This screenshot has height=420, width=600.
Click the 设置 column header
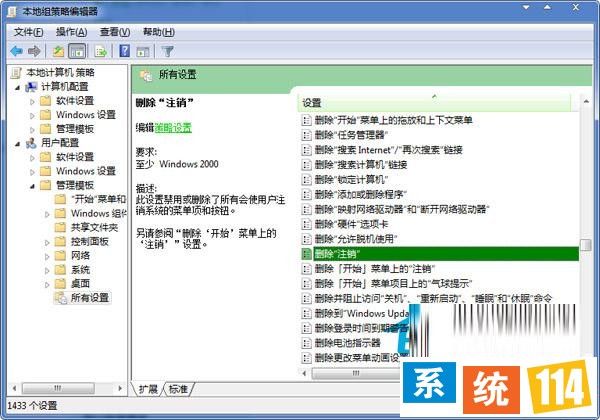click(434, 103)
